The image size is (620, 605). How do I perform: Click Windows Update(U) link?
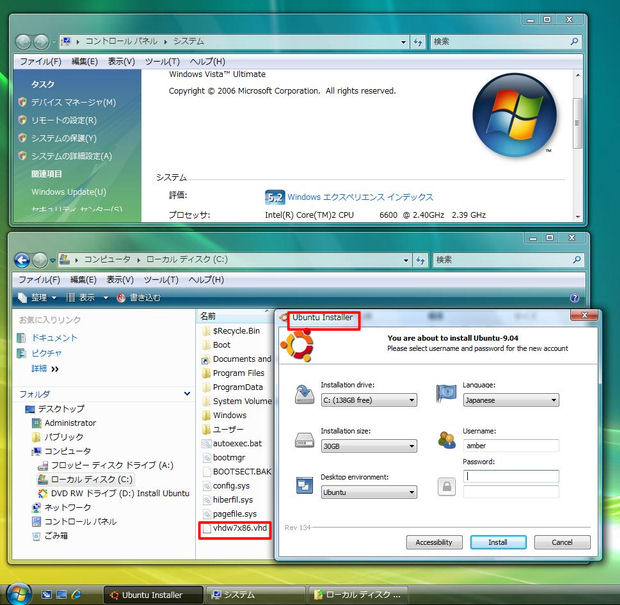click(x=69, y=192)
